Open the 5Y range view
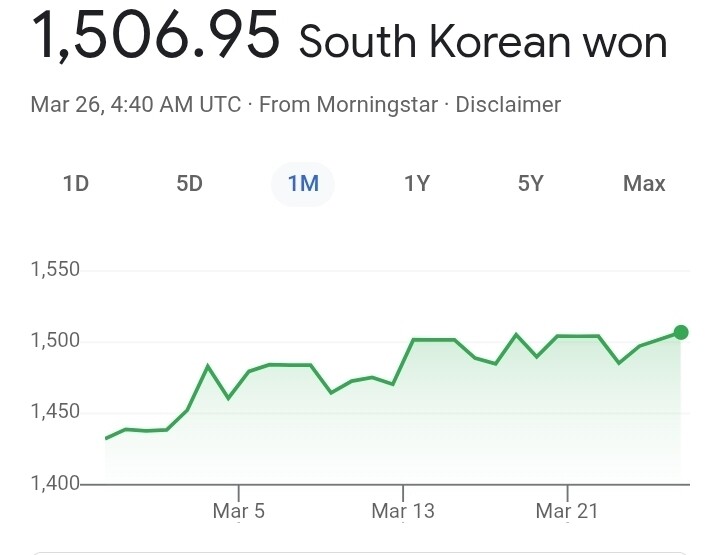Viewport: 720px width, 555px height. click(x=530, y=184)
